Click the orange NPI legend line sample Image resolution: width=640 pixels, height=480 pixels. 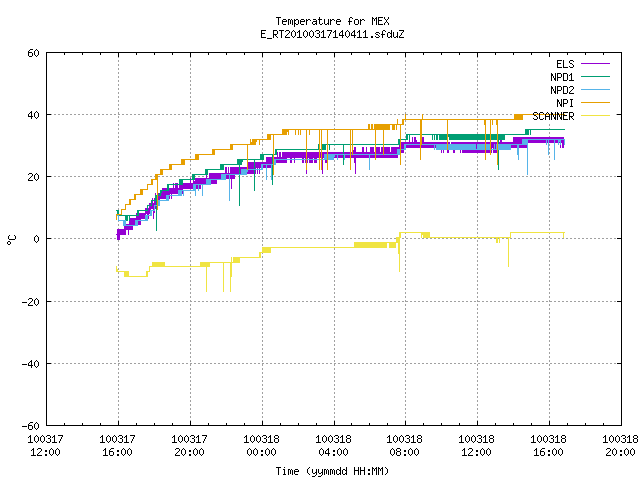pos(595,102)
